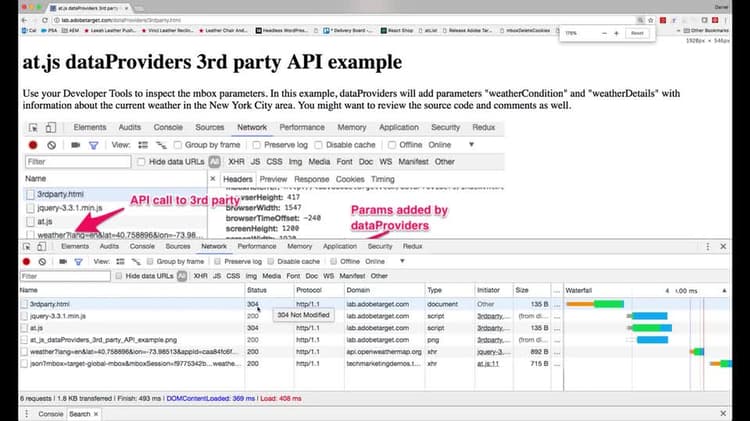The image size is (750, 421).
Task: Filter requests by JS type
Action: click(217, 276)
